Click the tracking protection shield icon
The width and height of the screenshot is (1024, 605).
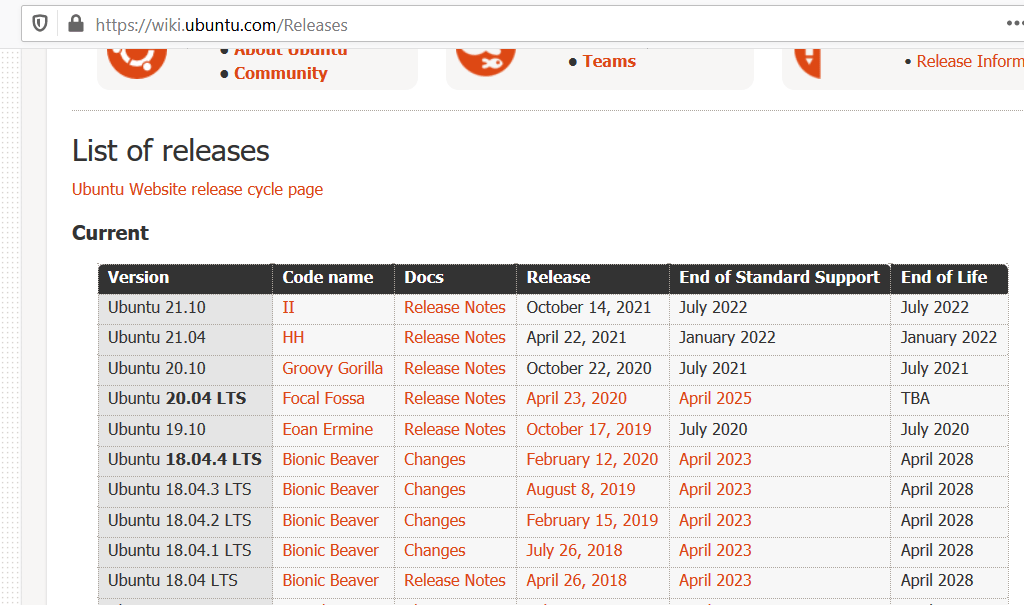[40, 24]
